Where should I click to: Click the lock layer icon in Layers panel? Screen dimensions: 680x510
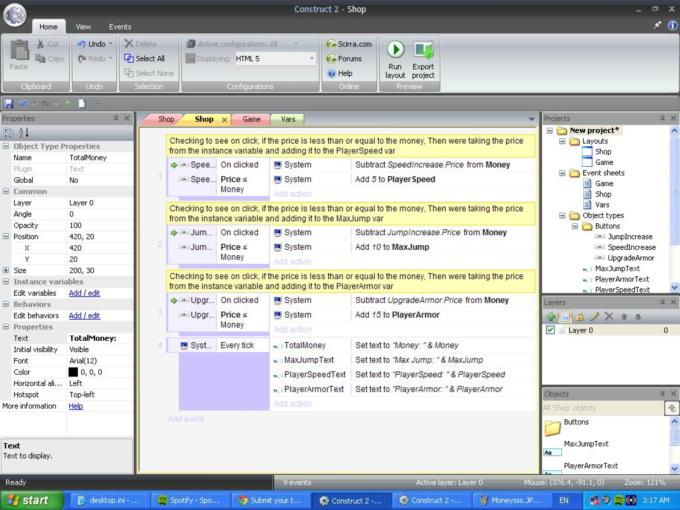[x=580, y=317]
